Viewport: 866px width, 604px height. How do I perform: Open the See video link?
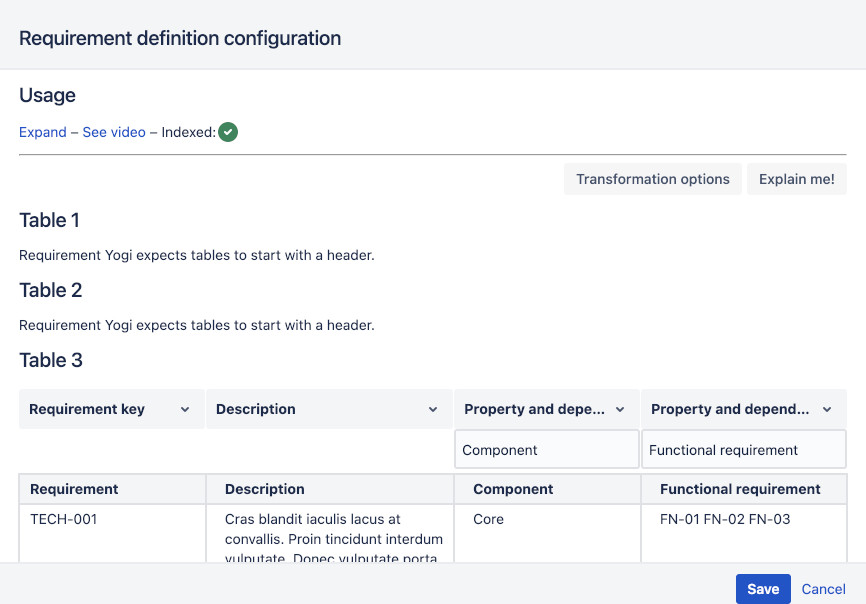click(x=114, y=132)
